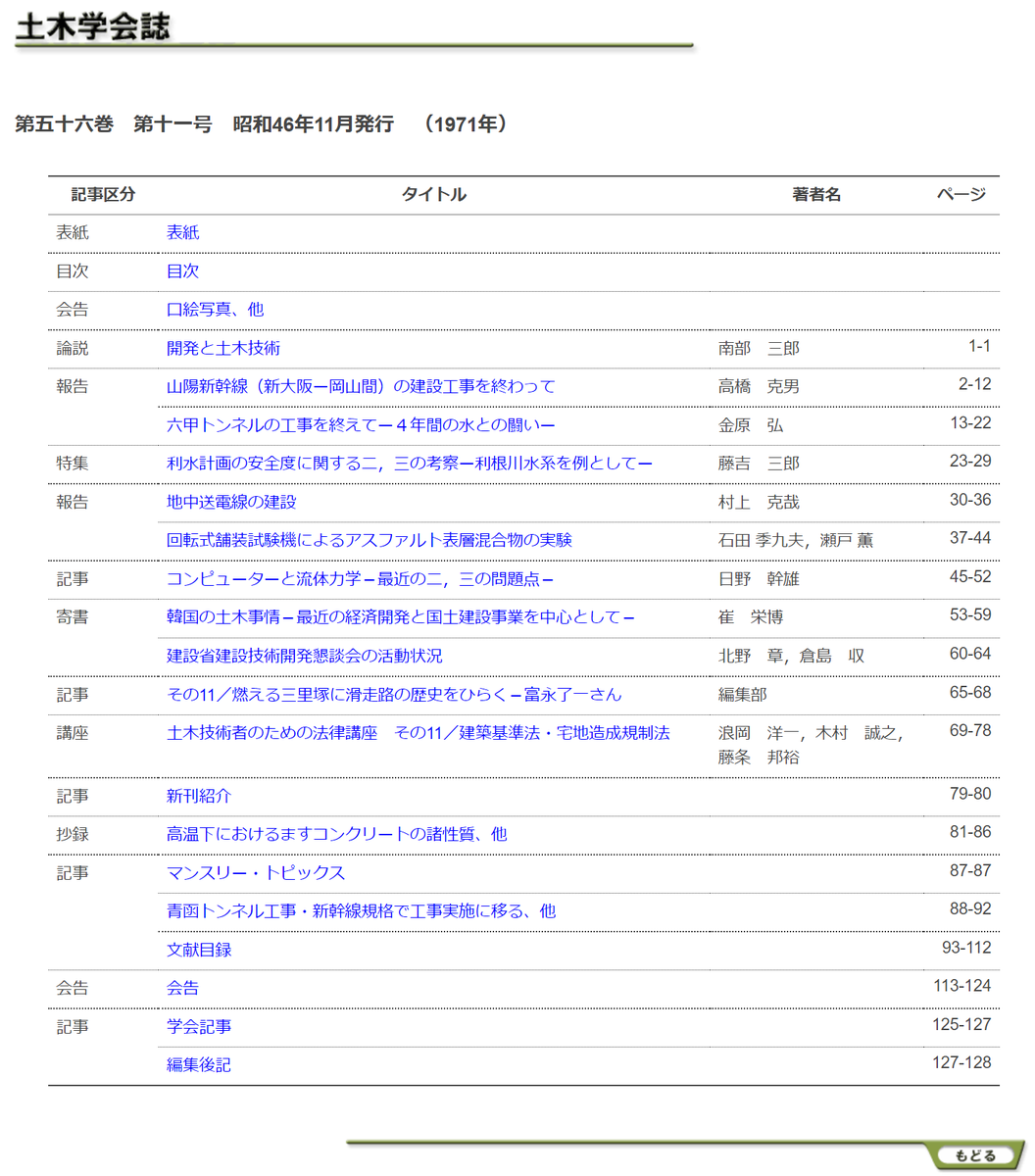
Task: Click page range 23-29
Action: tap(970, 461)
